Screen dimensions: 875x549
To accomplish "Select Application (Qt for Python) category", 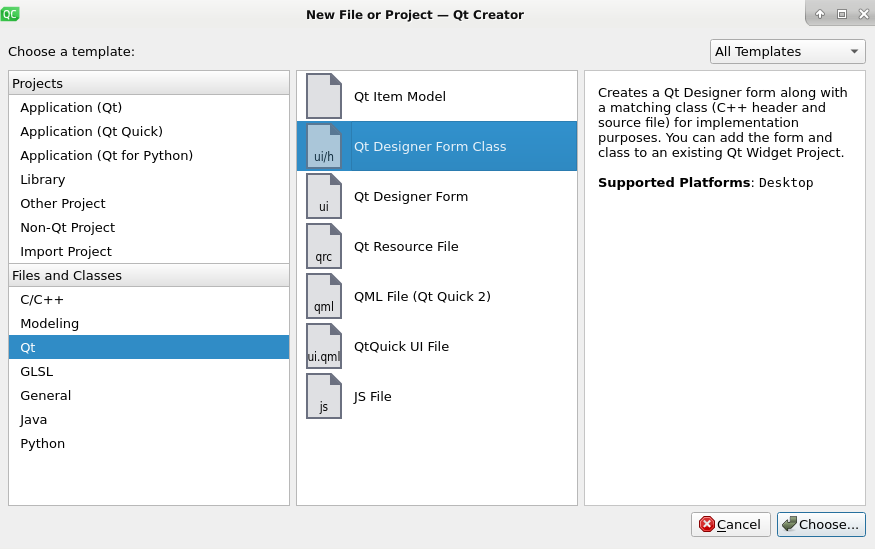I will (149, 155).
